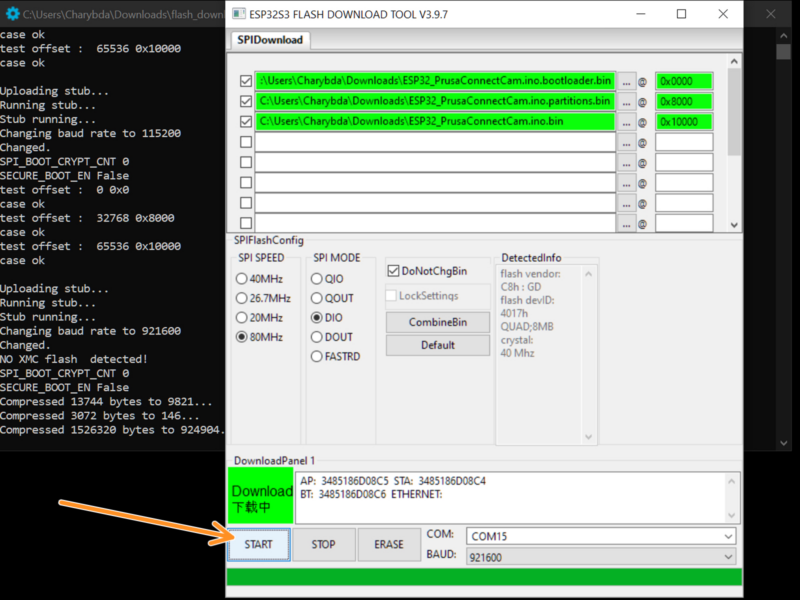Click browse button for partitions.bin file
The width and height of the screenshot is (800, 600).
tap(627, 101)
